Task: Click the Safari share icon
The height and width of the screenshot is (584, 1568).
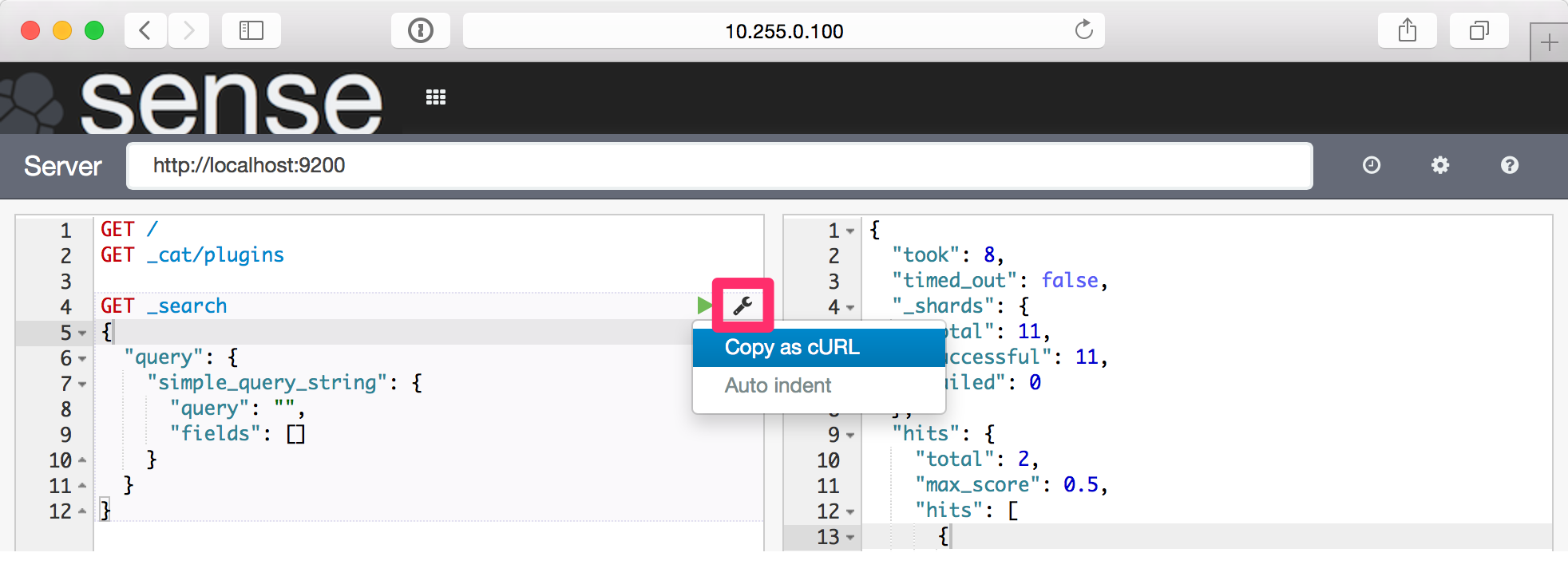Action: (x=1407, y=31)
